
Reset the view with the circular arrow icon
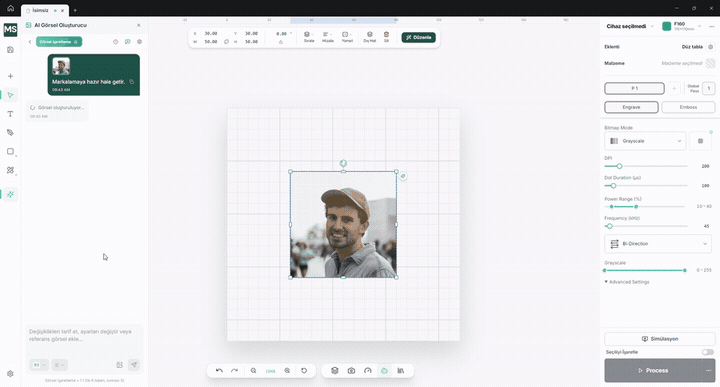pyautogui.click(x=304, y=370)
